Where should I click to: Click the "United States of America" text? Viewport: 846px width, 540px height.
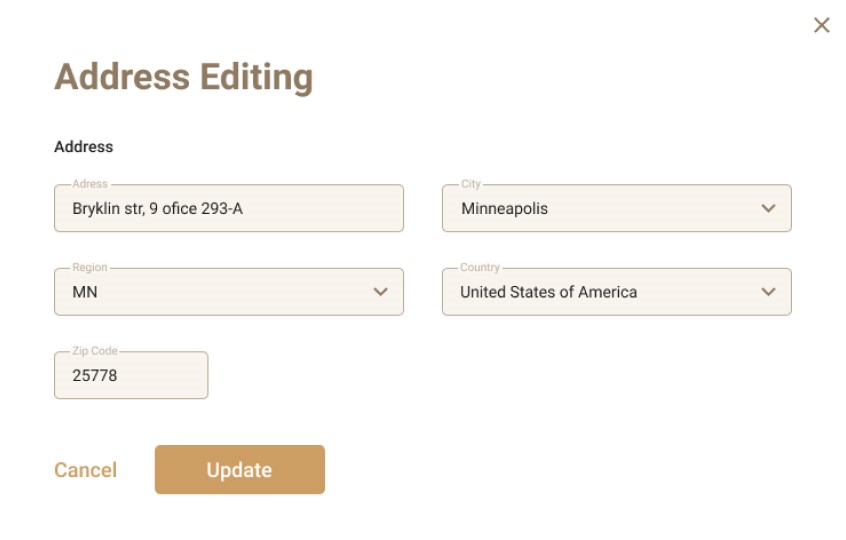pyautogui.click(x=548, y=292)
